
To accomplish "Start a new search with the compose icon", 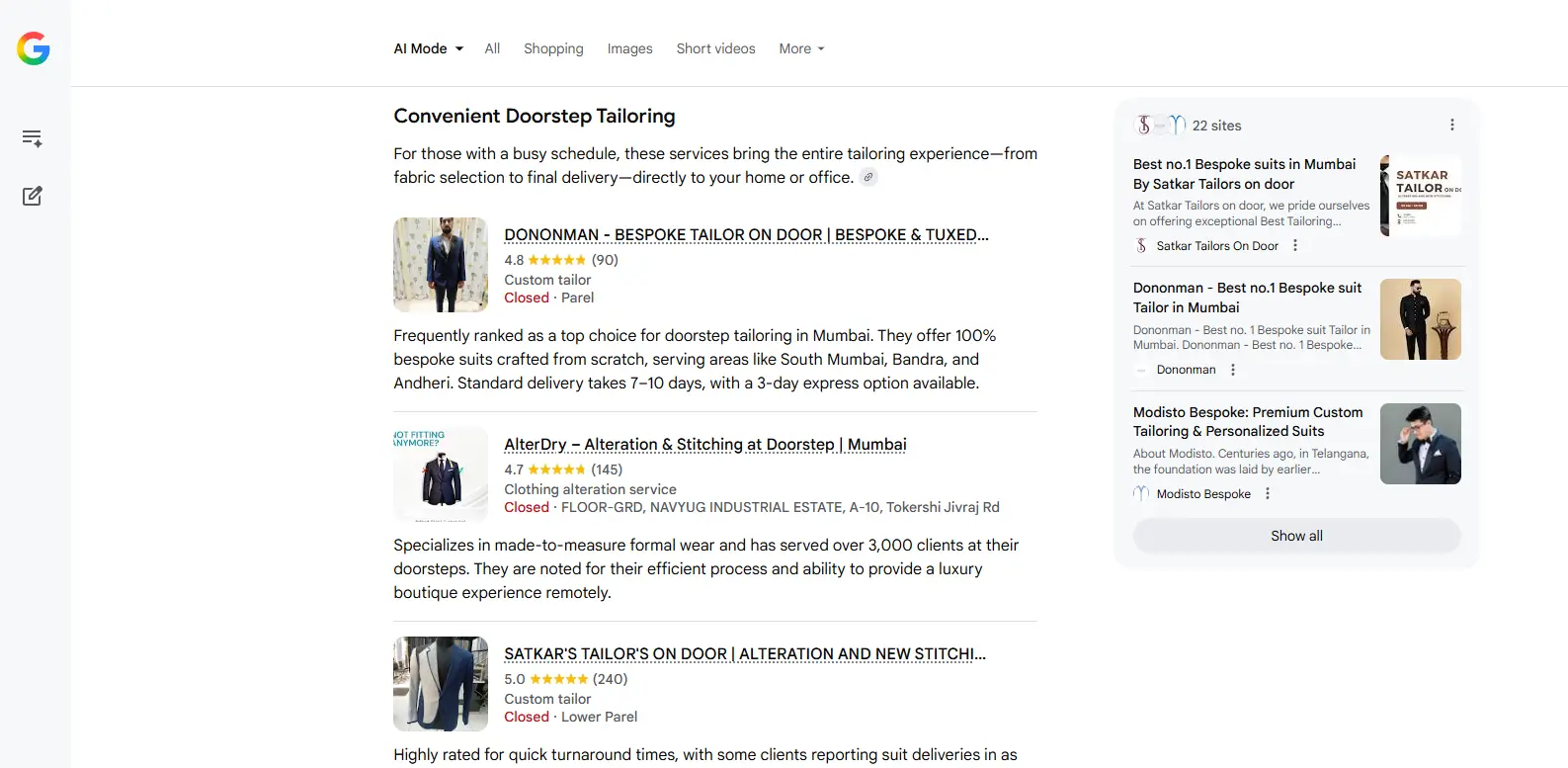I will 33,196.
